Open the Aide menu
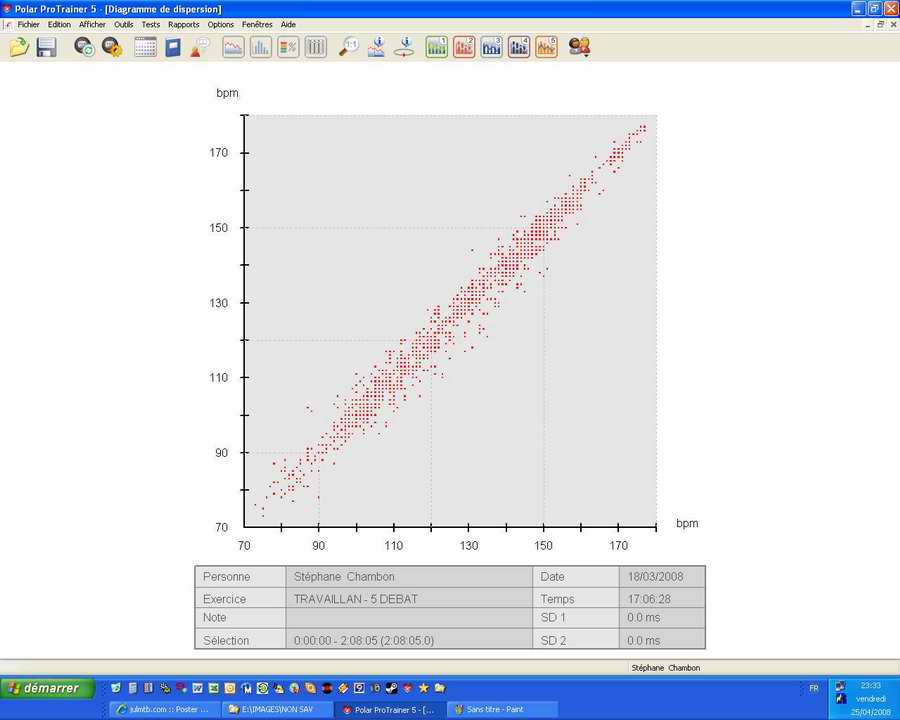This screenshot has width=900, height=720. tap(288, 24)
